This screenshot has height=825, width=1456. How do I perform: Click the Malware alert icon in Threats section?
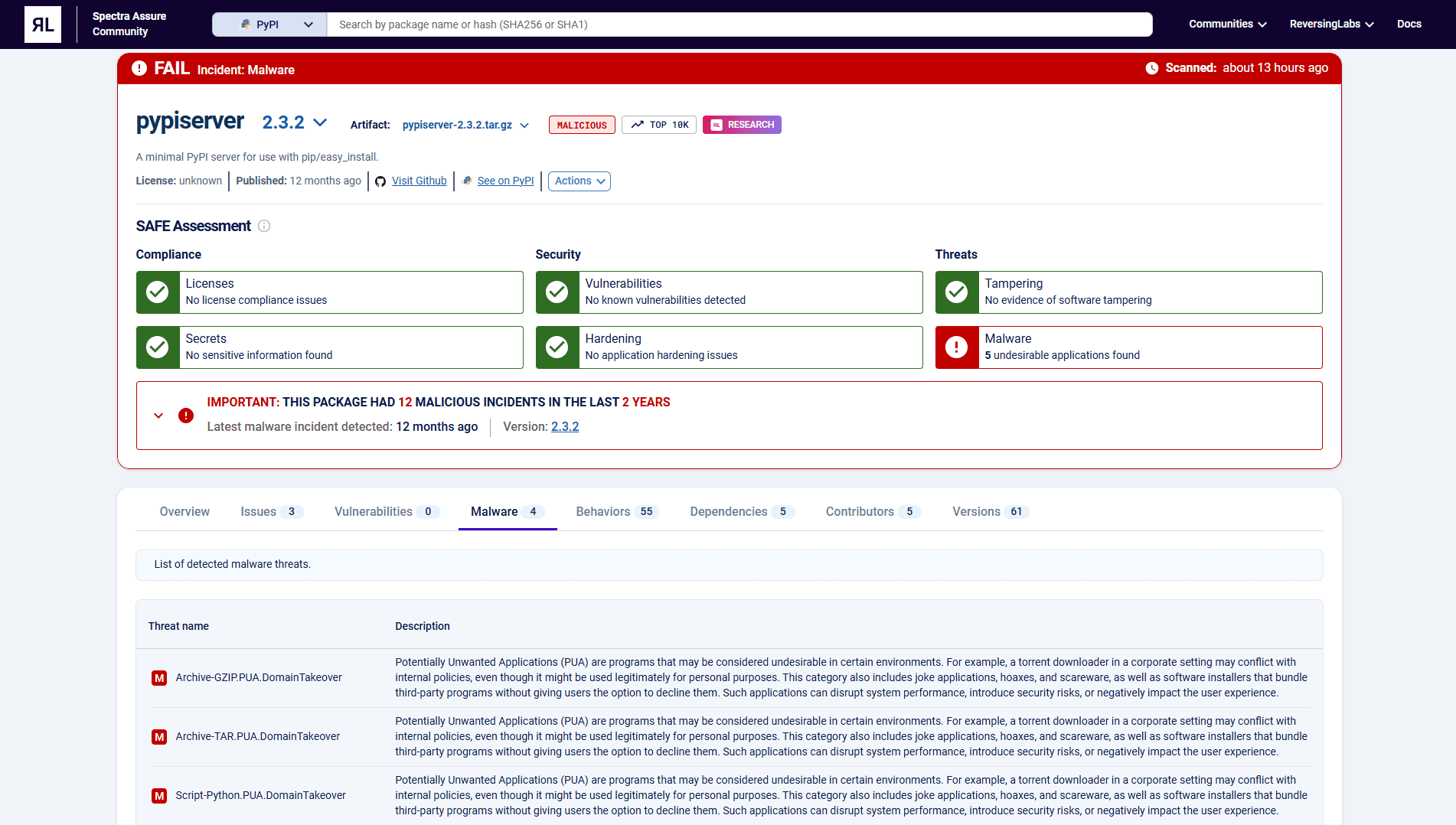[956, 347]
